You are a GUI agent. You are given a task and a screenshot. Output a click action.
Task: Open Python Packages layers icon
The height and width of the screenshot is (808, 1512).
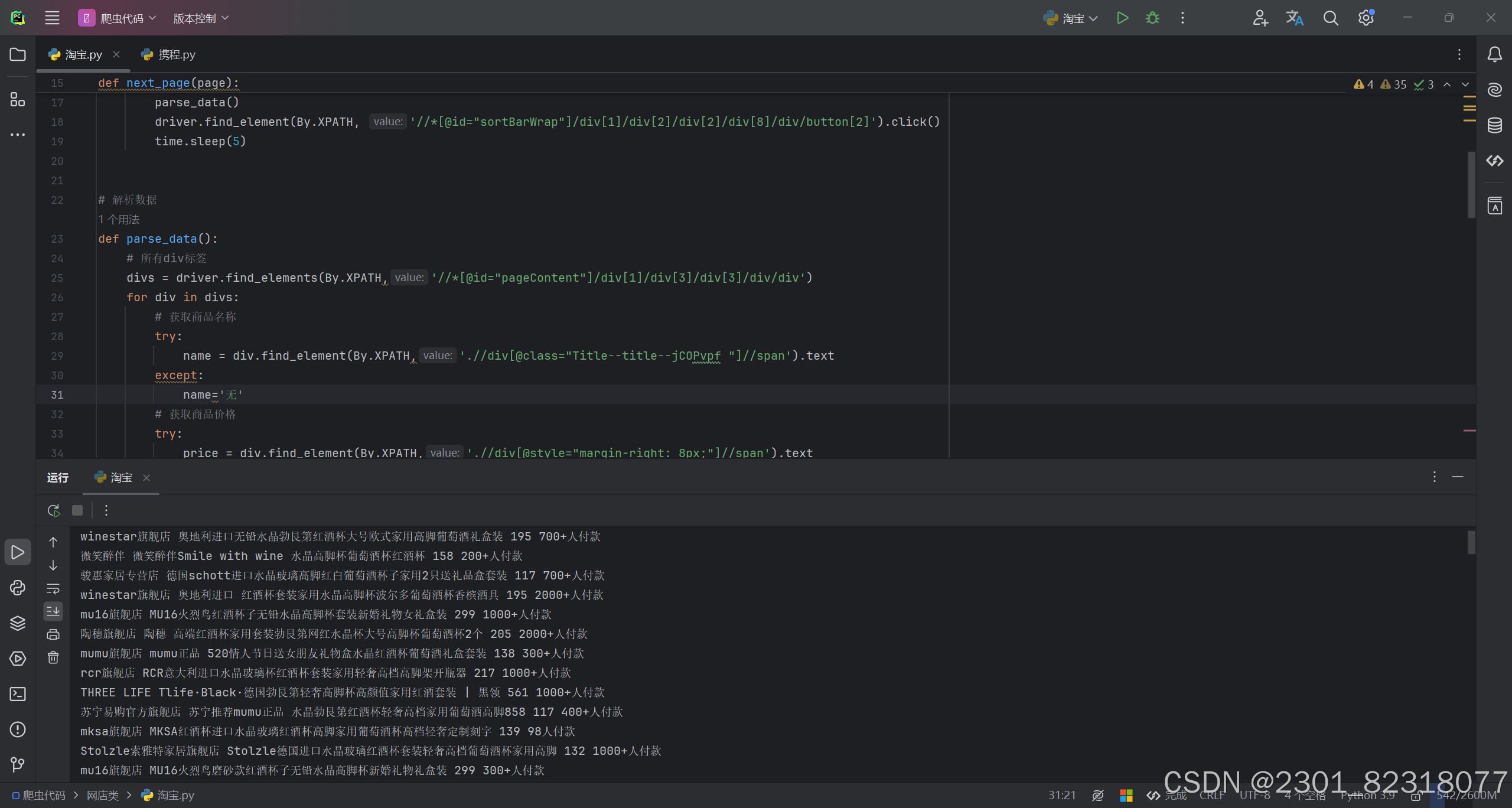coord(18,623)
